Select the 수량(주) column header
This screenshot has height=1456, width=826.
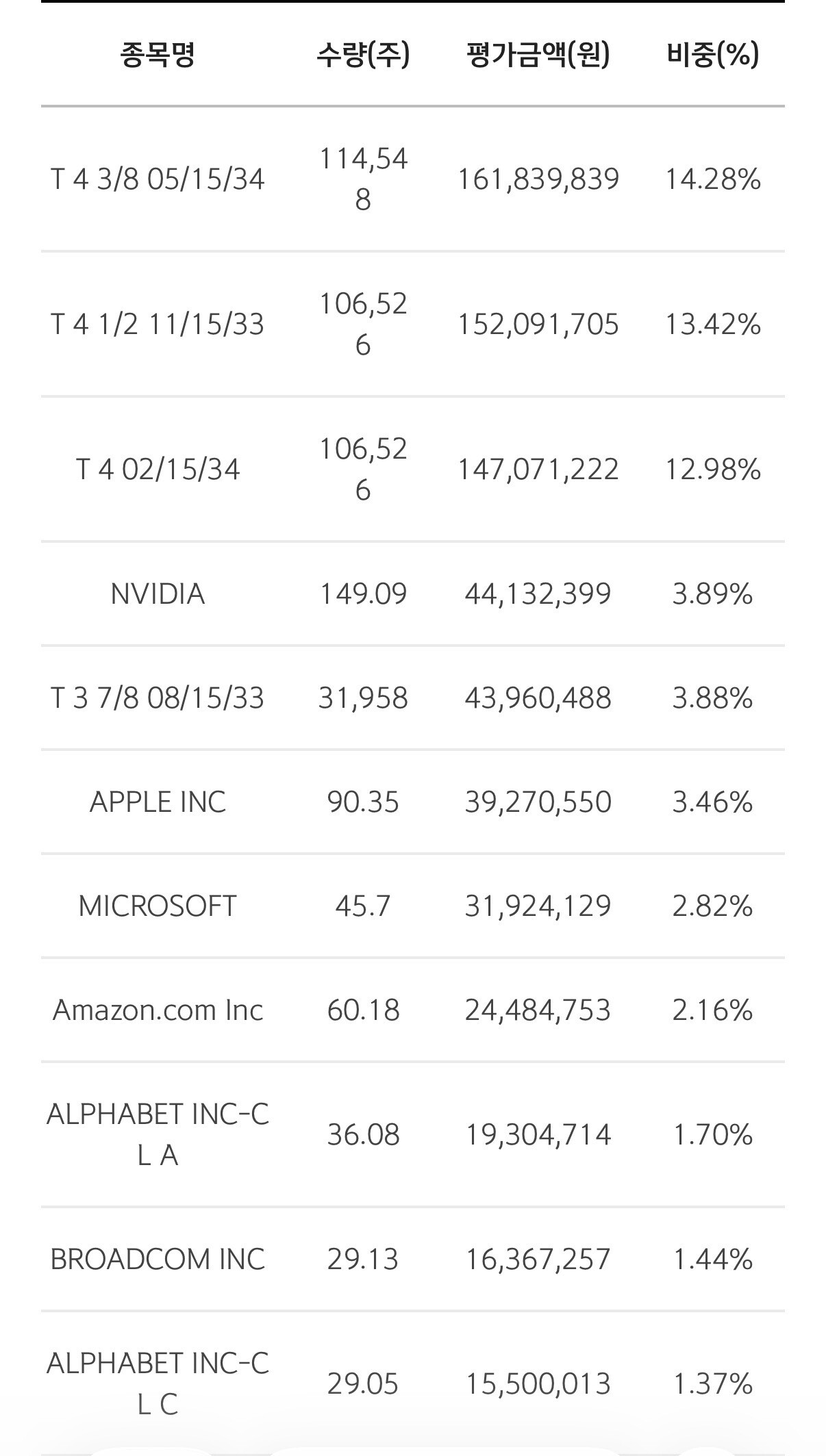point(363,55)
